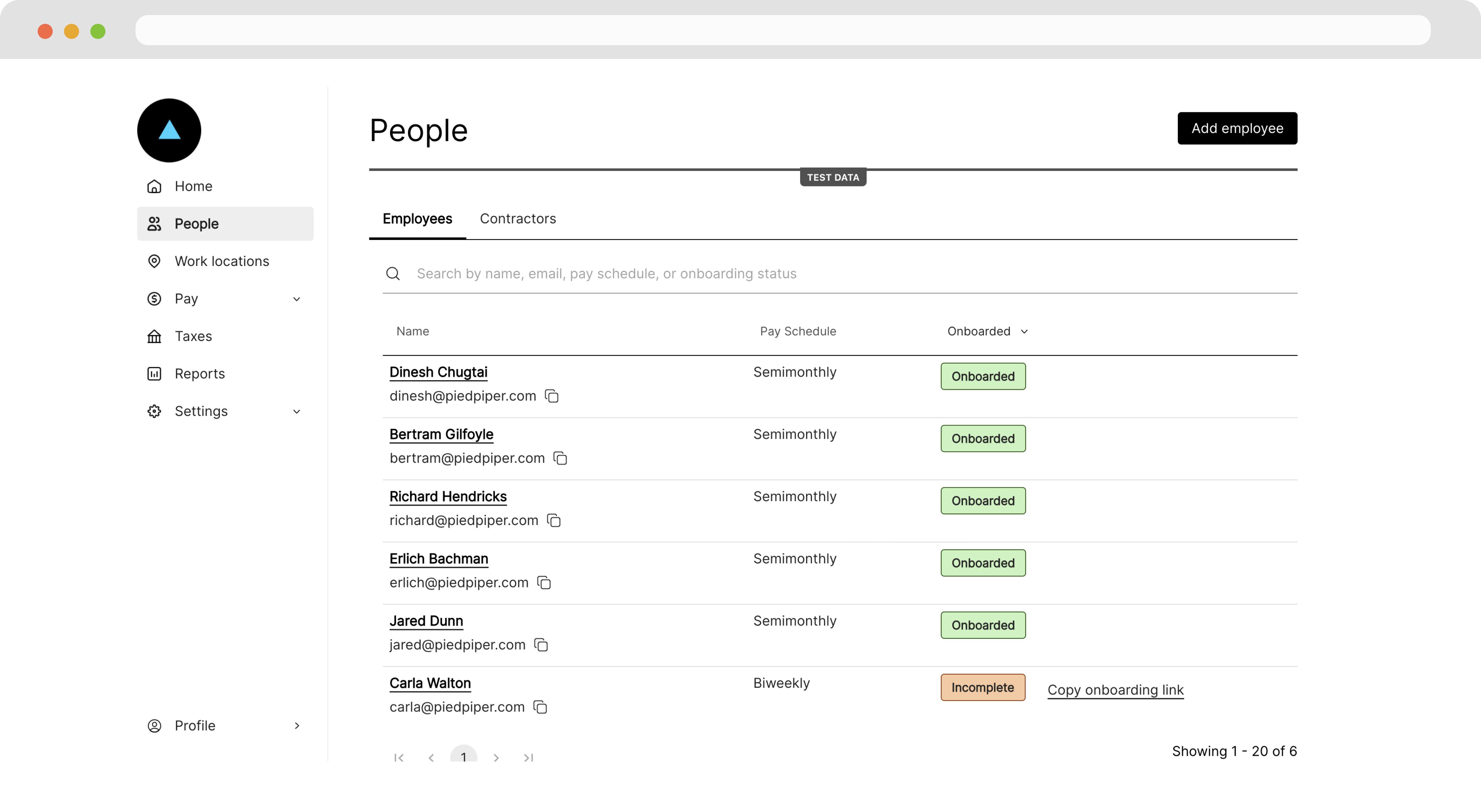Click the browser address bar
Viewport: 1481px width, 812px height.
click(x=783, y=30)
